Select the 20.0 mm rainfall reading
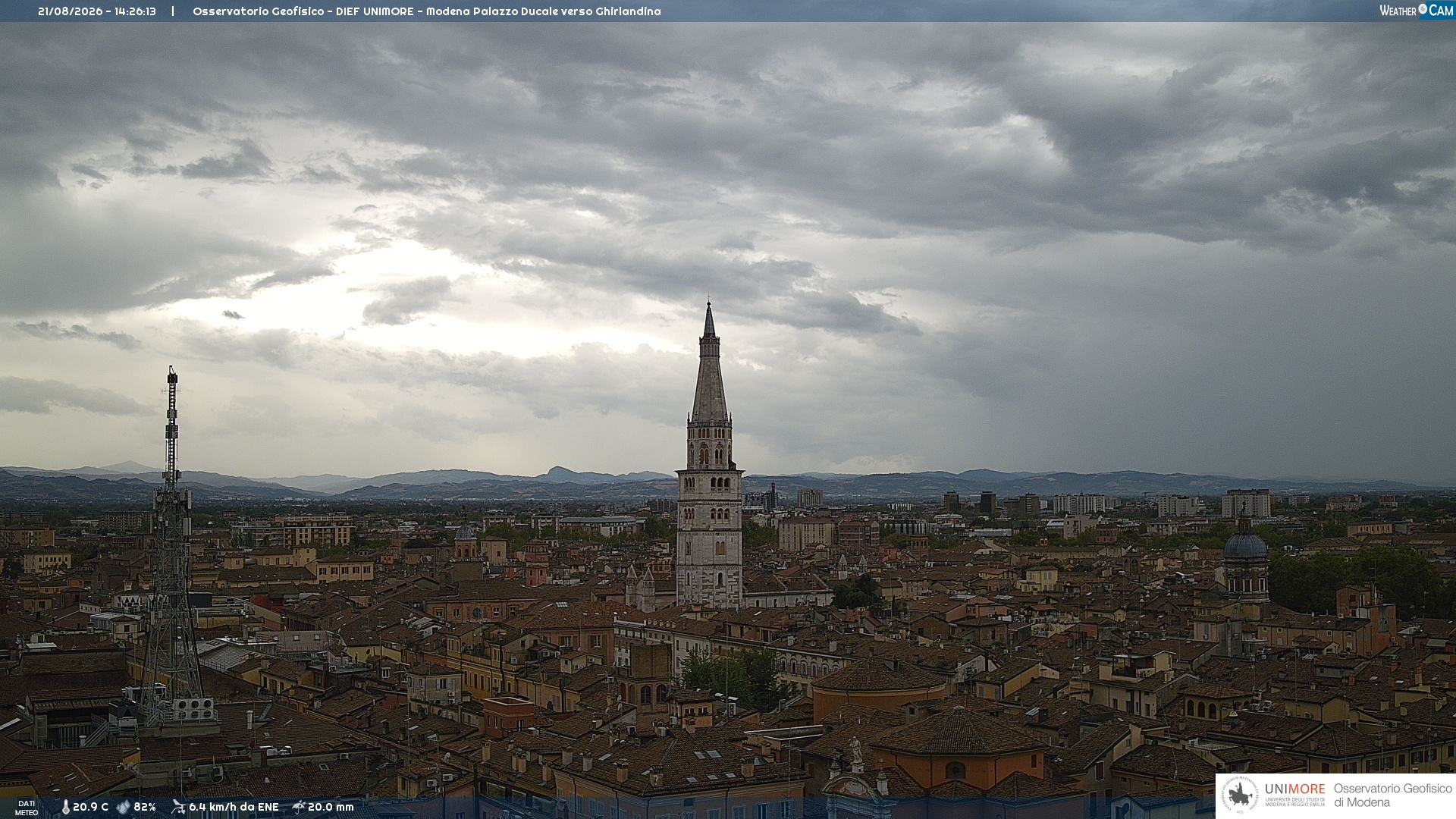This screenshot has width=1456, height=819. (331, 807)
